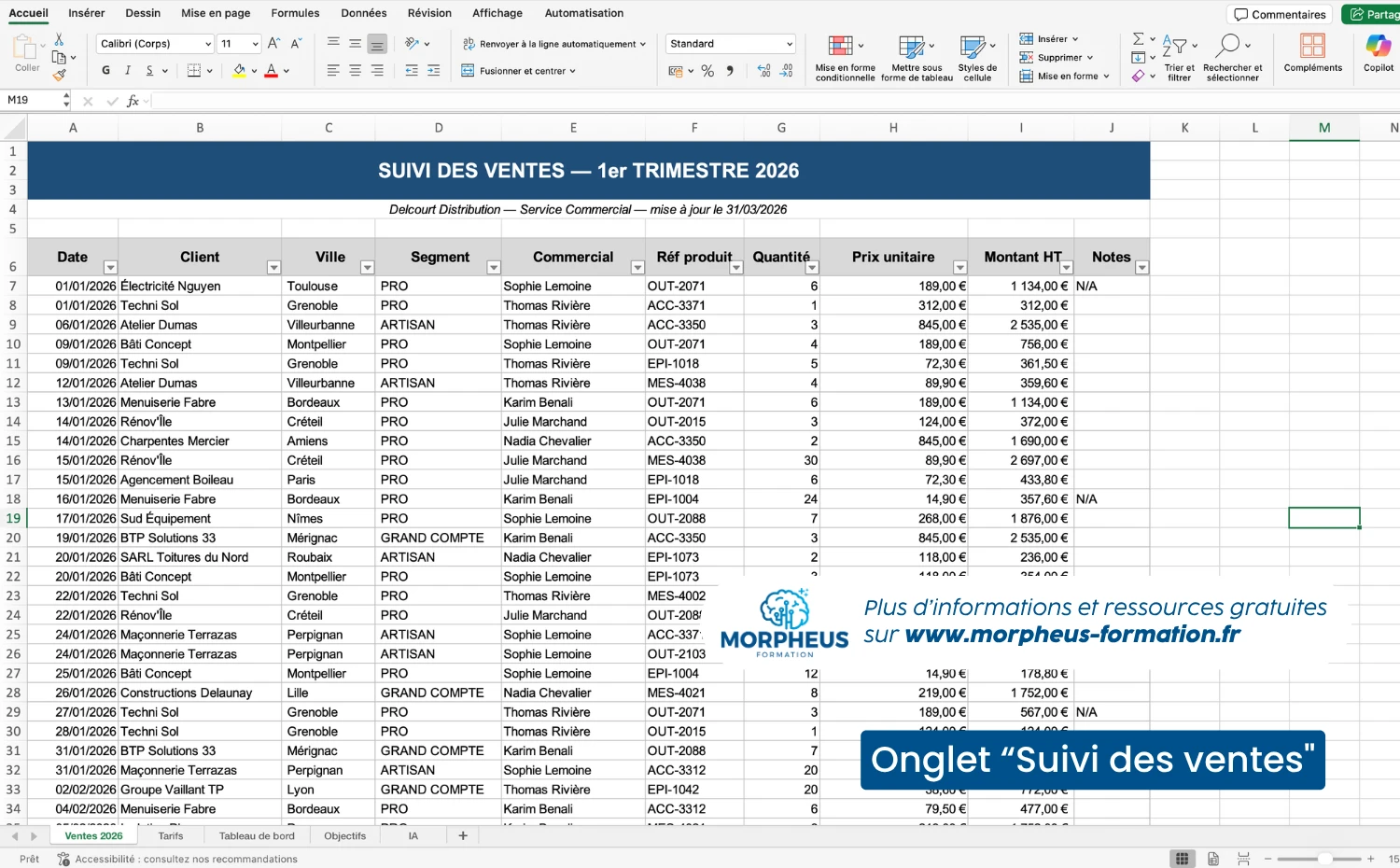The height and width of the screenshot is (868, 1400).
Task: Open the Commercial column filter arrow
Action: click(x=637, y=268)
